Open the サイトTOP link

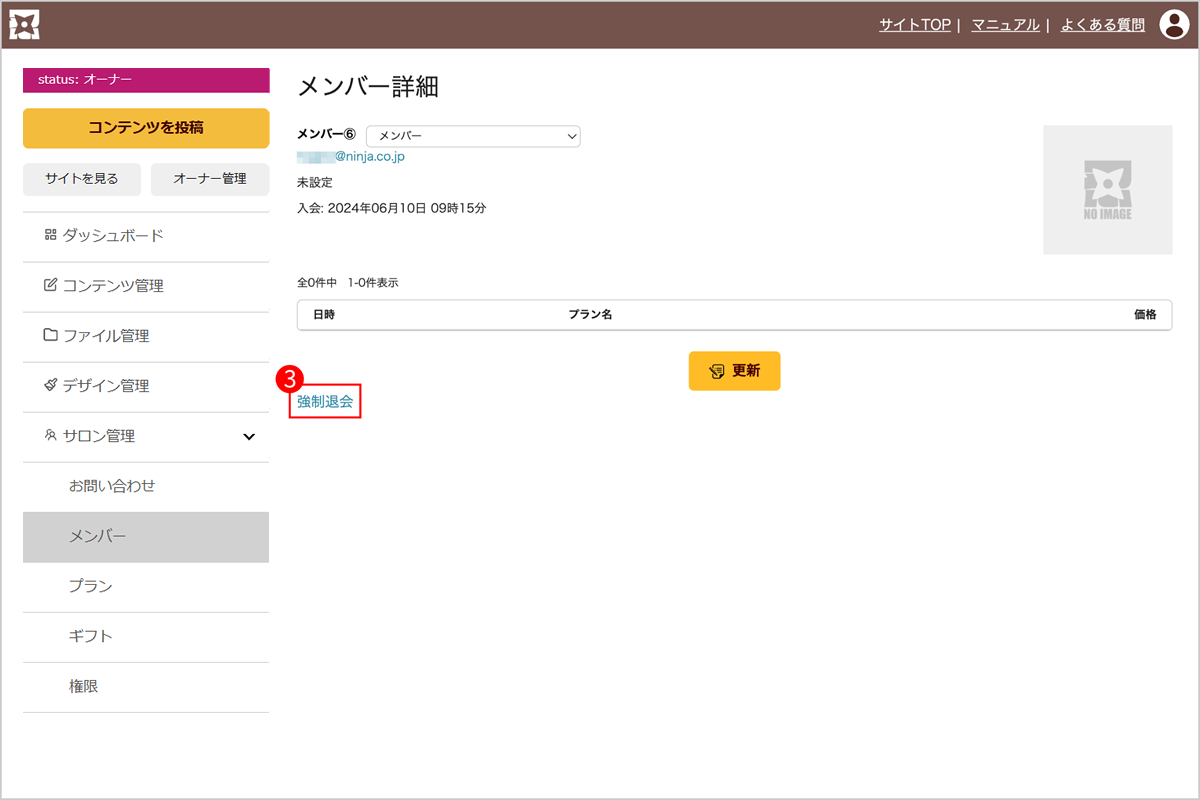(914, 25)
